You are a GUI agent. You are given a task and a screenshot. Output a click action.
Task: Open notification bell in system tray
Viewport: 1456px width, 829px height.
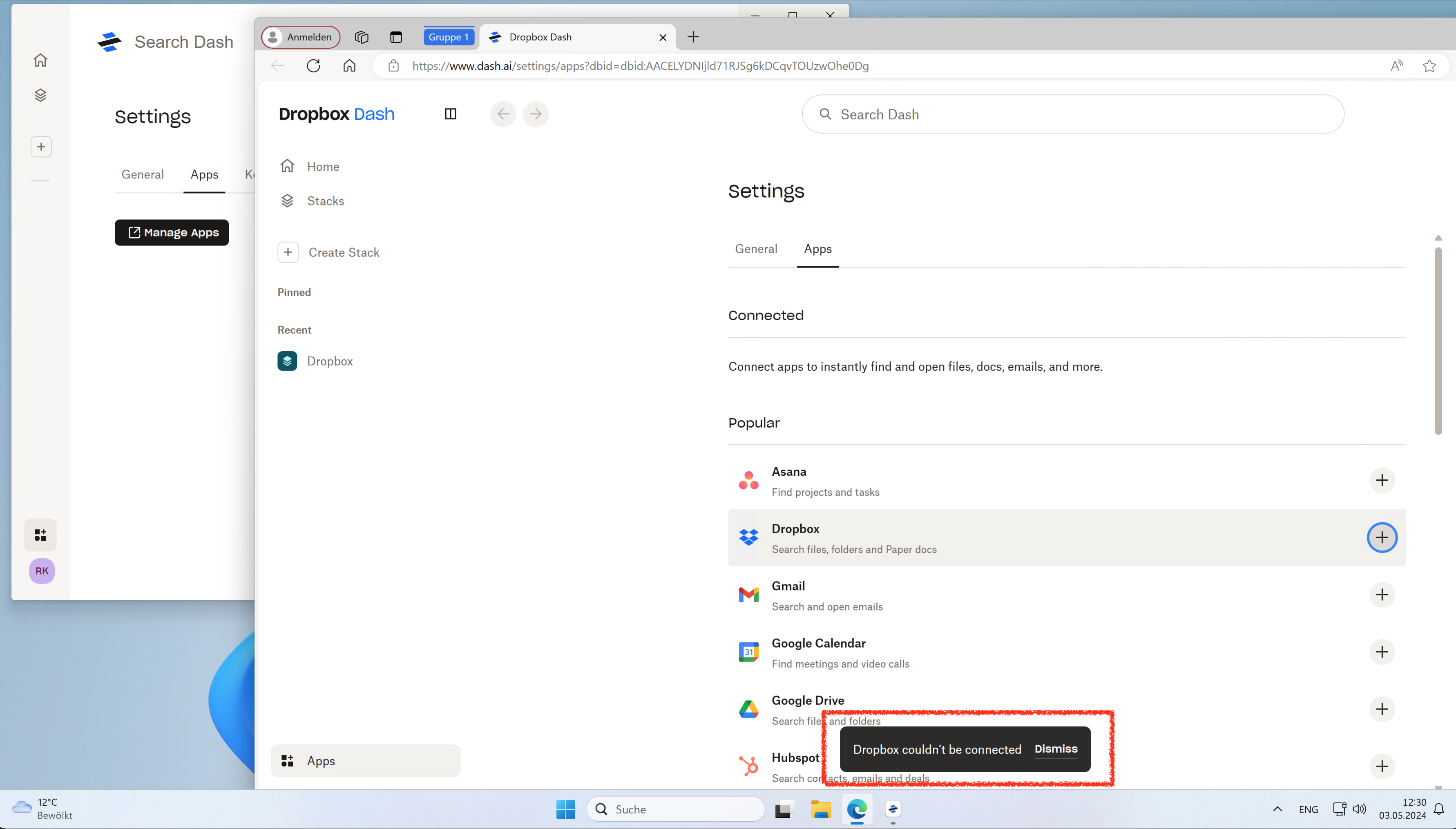(1438, 809)
